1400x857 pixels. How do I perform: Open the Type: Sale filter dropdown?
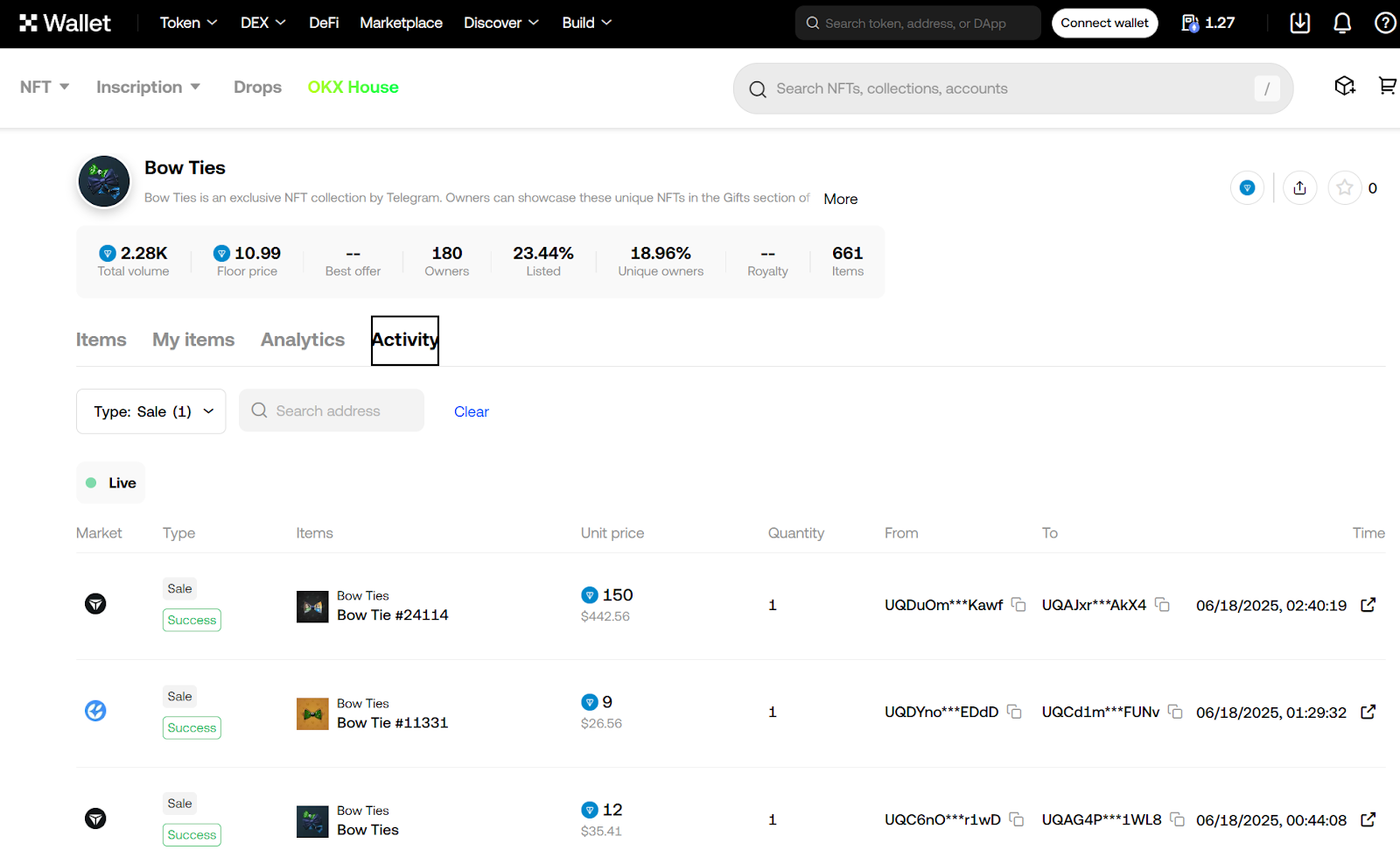[151, 411]
